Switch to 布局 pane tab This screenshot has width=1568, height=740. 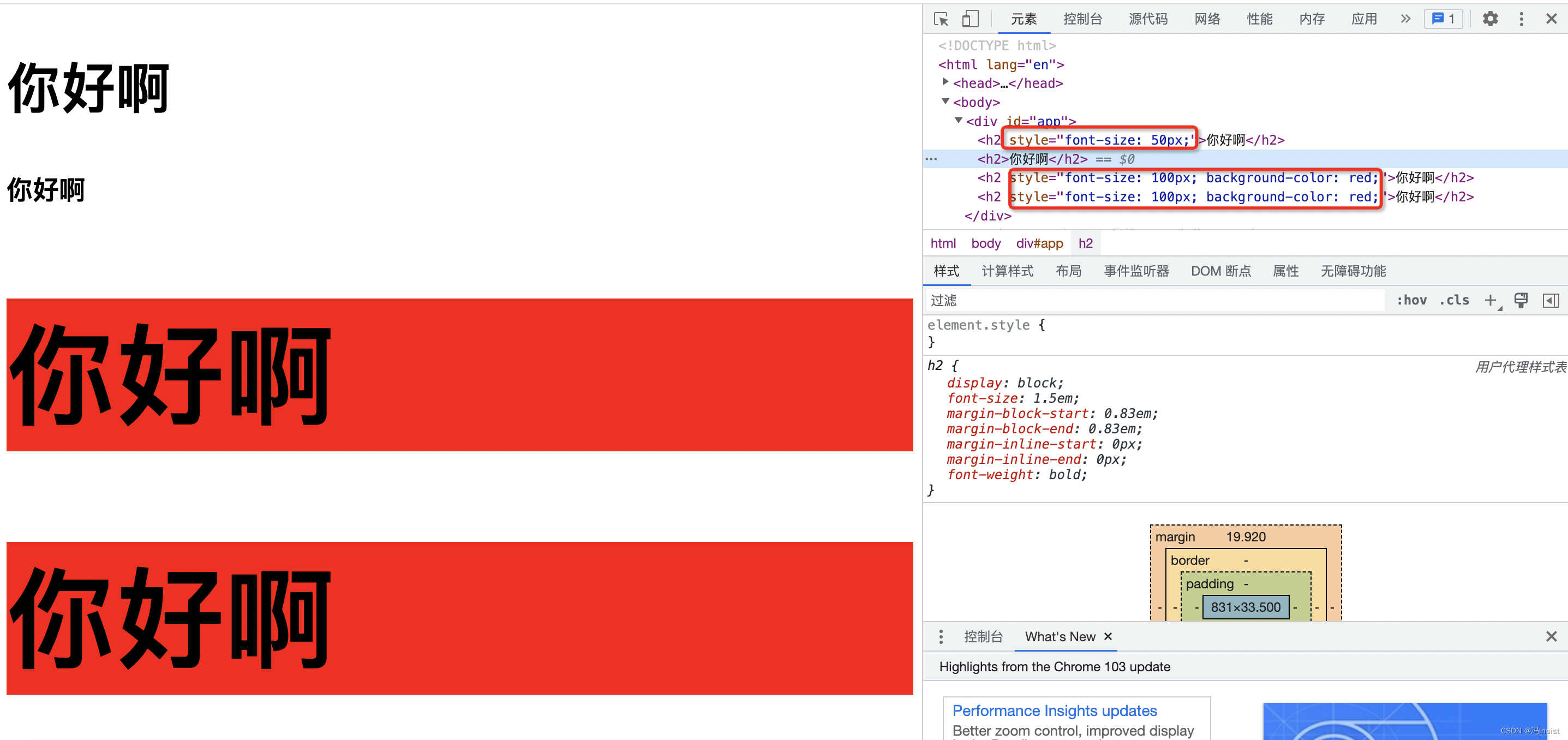click(1068, 271)
